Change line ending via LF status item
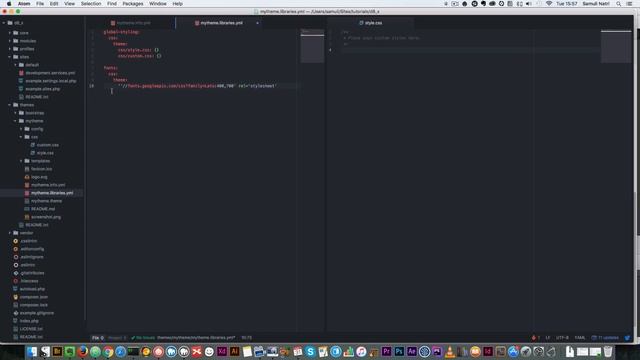Viewport: 640px width, 360px height. pyautogui.click(x=548, y=338)
